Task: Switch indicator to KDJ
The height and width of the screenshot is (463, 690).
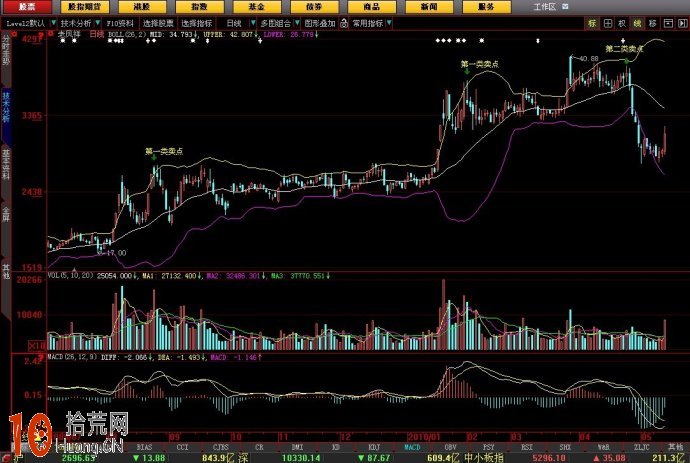Action: pyautogui.click(x=374, y=447)
